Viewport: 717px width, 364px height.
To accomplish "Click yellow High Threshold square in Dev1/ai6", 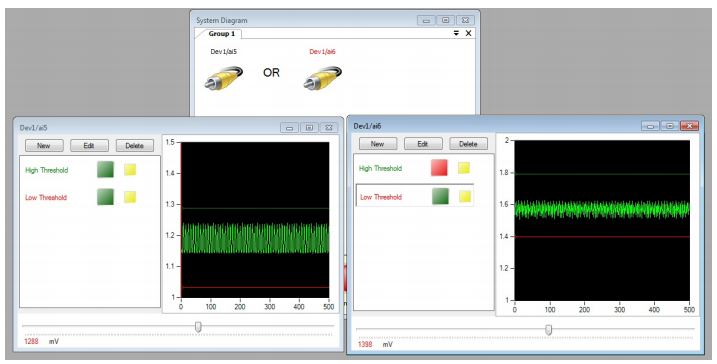I will coord(464,168).
